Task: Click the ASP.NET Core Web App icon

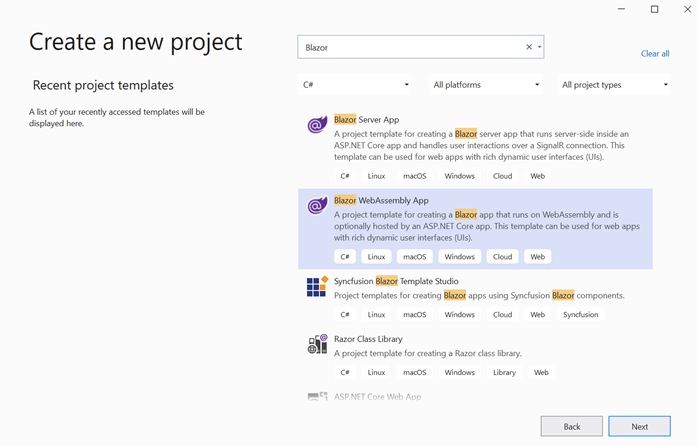Action: pos(317,397)
